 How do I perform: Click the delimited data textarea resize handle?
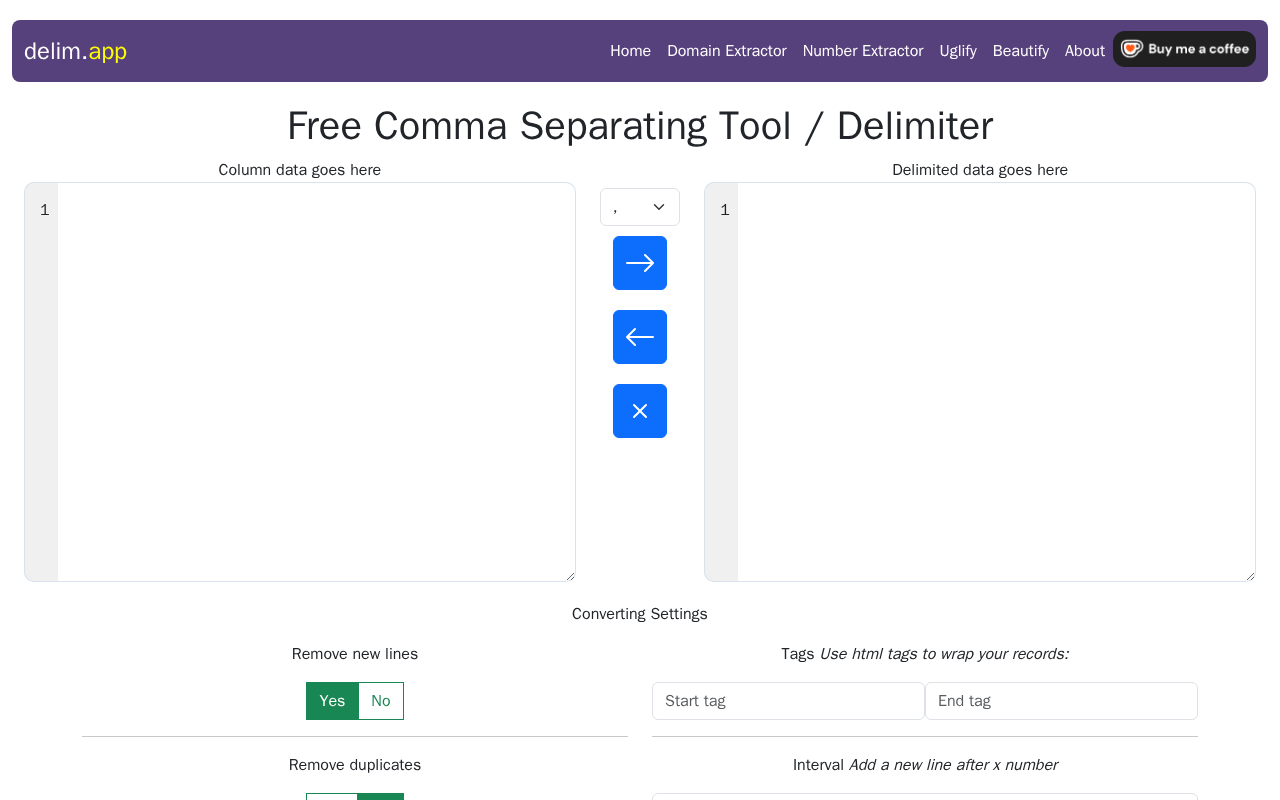pos(1250,576)
